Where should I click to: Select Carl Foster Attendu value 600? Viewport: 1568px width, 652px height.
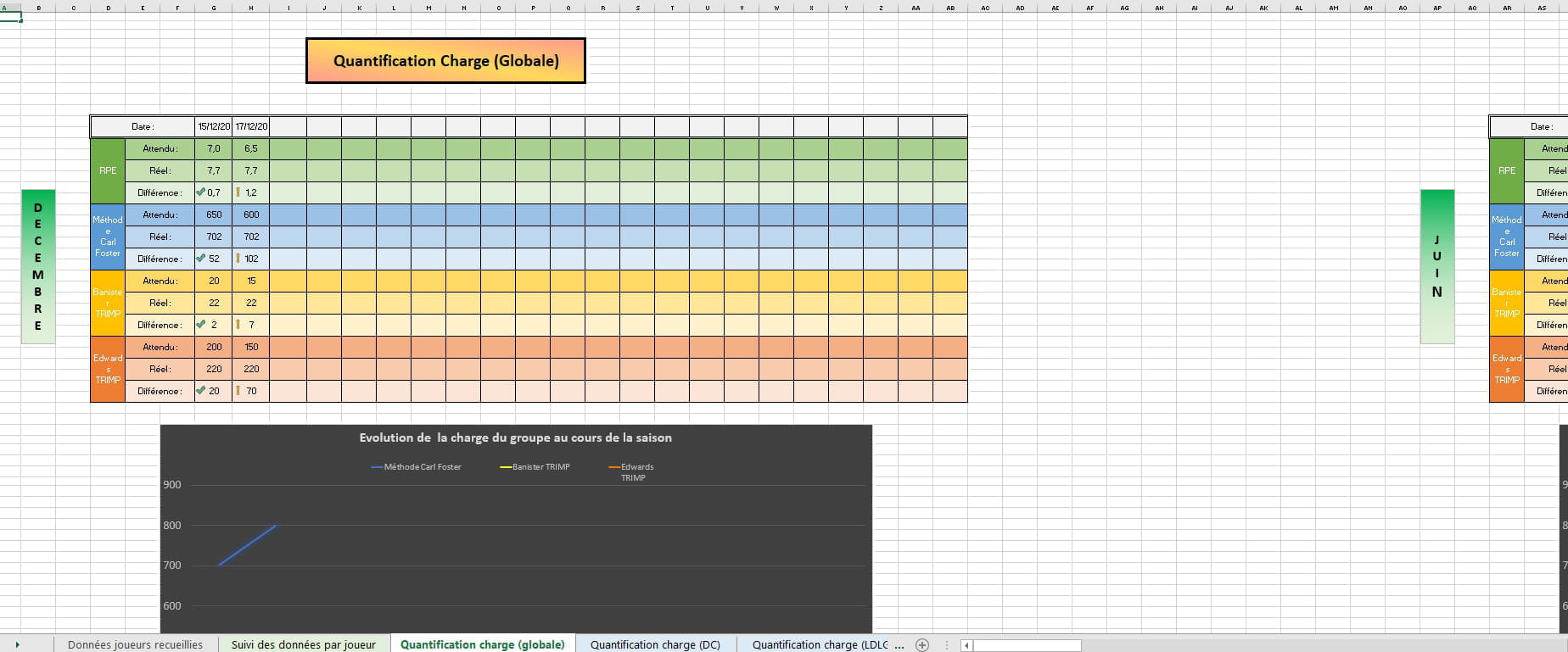click(x=250, y=215)
